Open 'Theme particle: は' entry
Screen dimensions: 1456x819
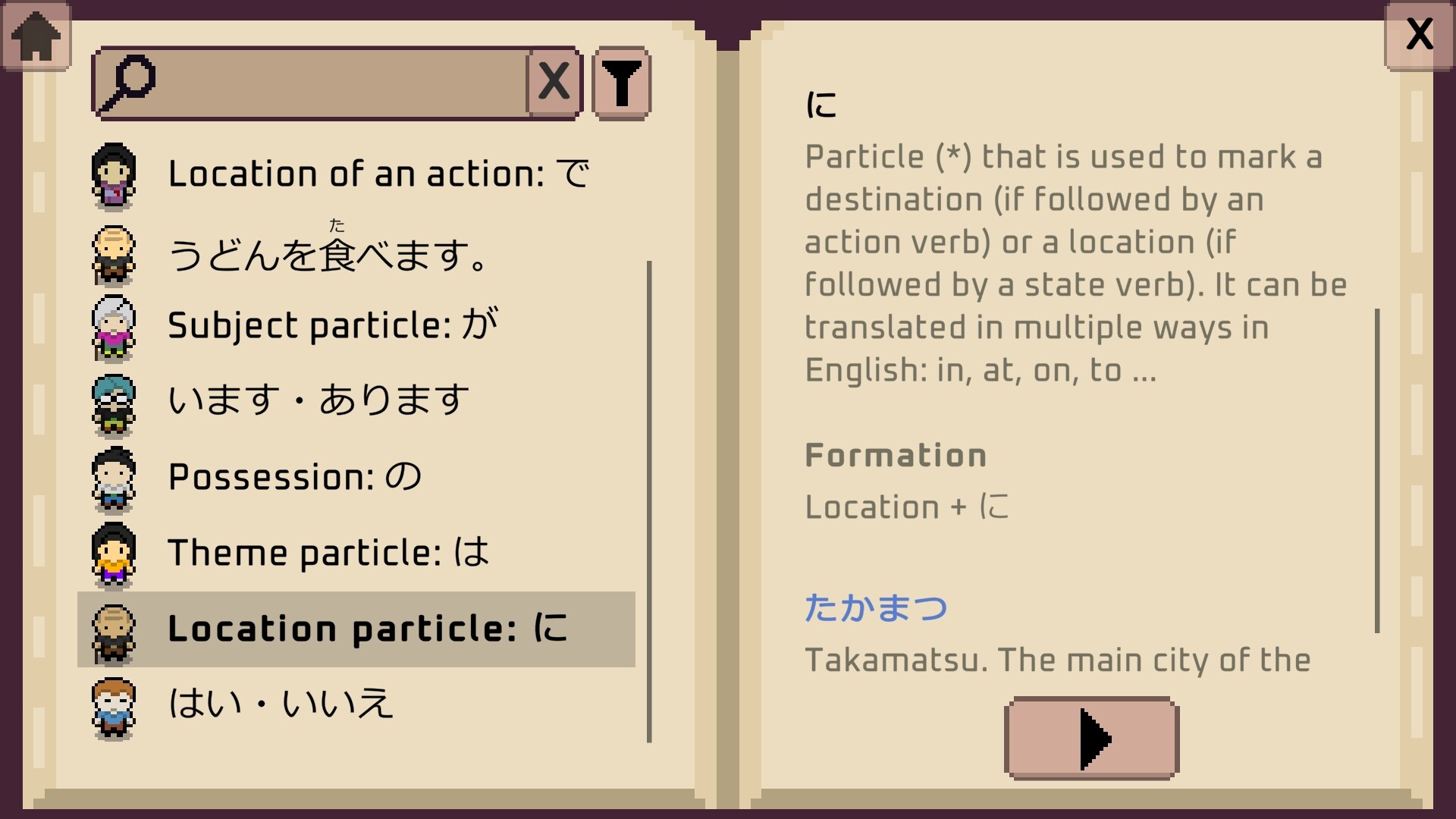point(328,552)
